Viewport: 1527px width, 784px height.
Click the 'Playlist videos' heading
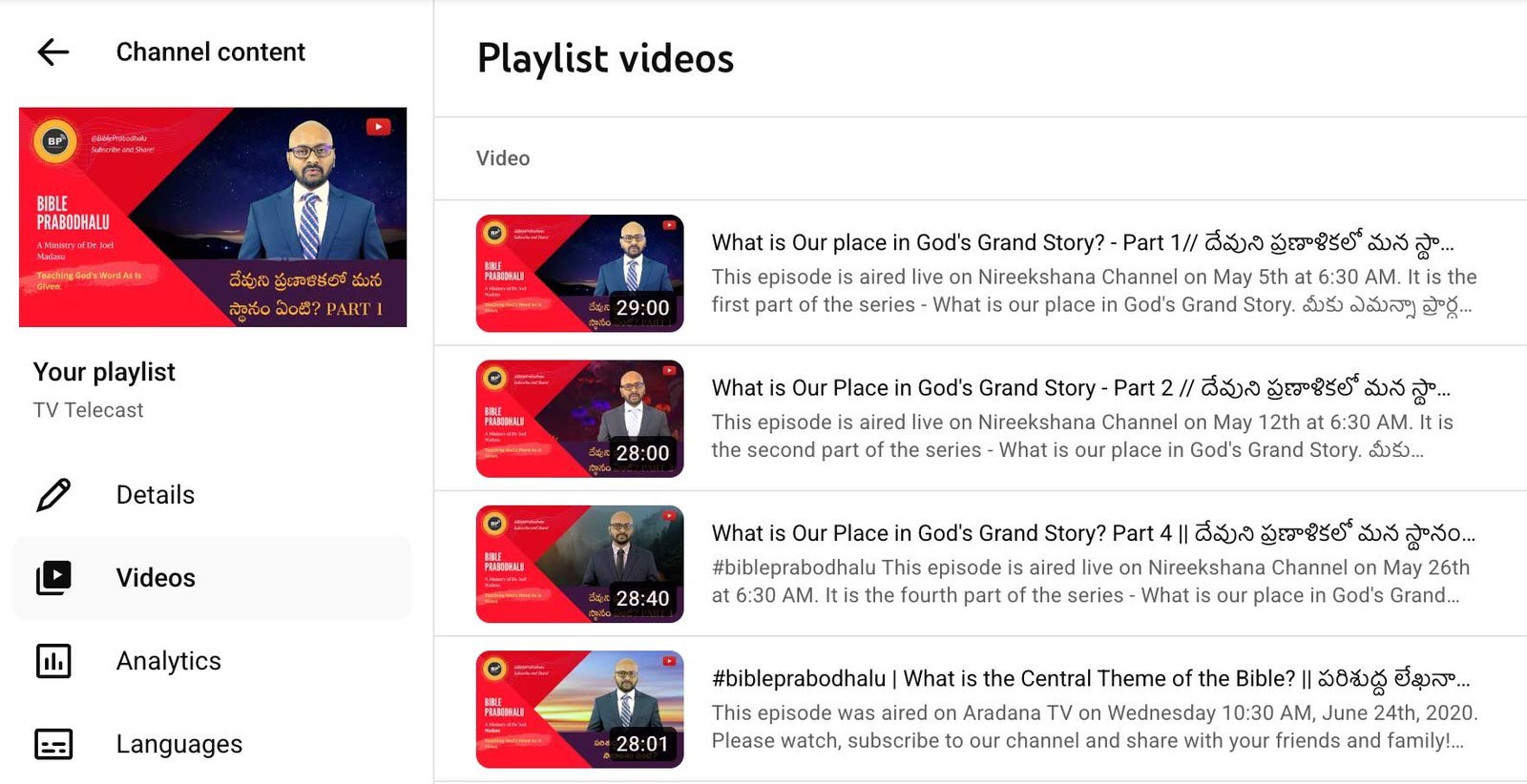coord(605,59)
